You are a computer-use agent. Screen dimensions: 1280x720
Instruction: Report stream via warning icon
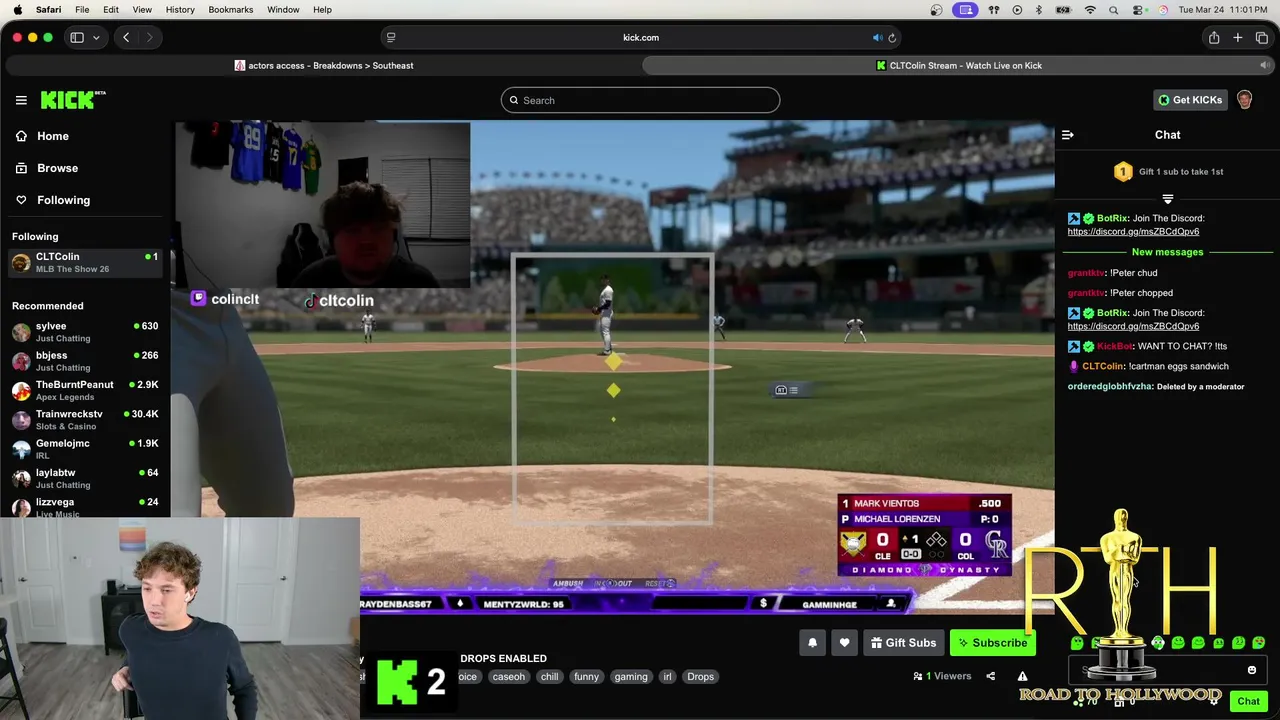[x=1022, y=677]
